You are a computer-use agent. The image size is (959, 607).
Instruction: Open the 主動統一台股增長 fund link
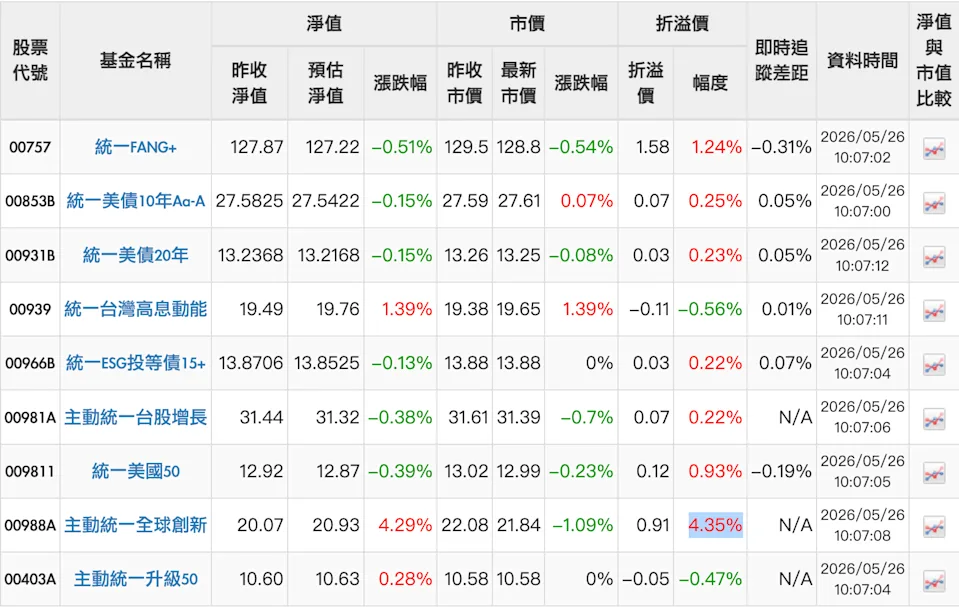[136, 417]
